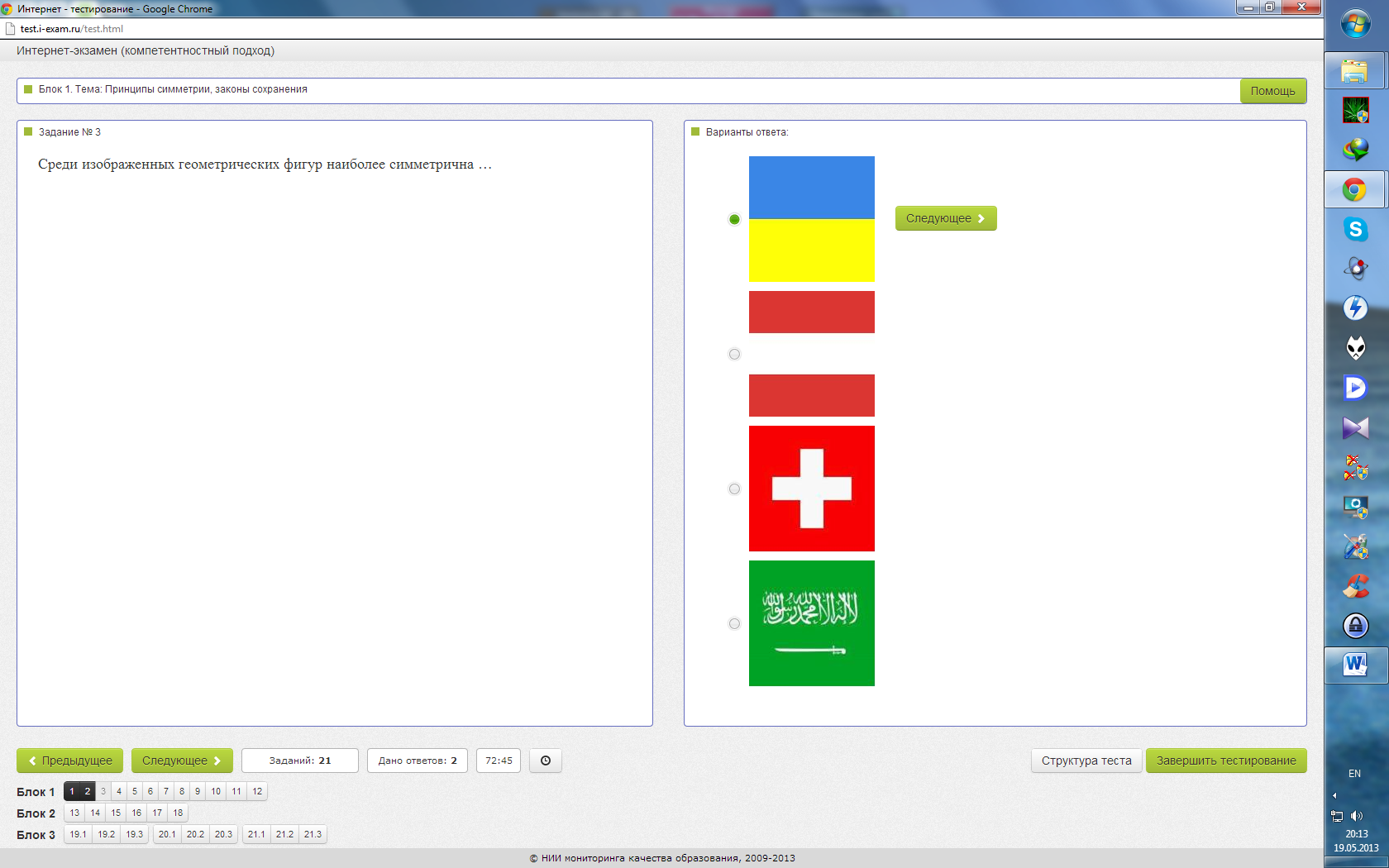The height and width of the screenshot is (868, 1389).
Task: Open Skype from the taskbar
Action: 1355,229
